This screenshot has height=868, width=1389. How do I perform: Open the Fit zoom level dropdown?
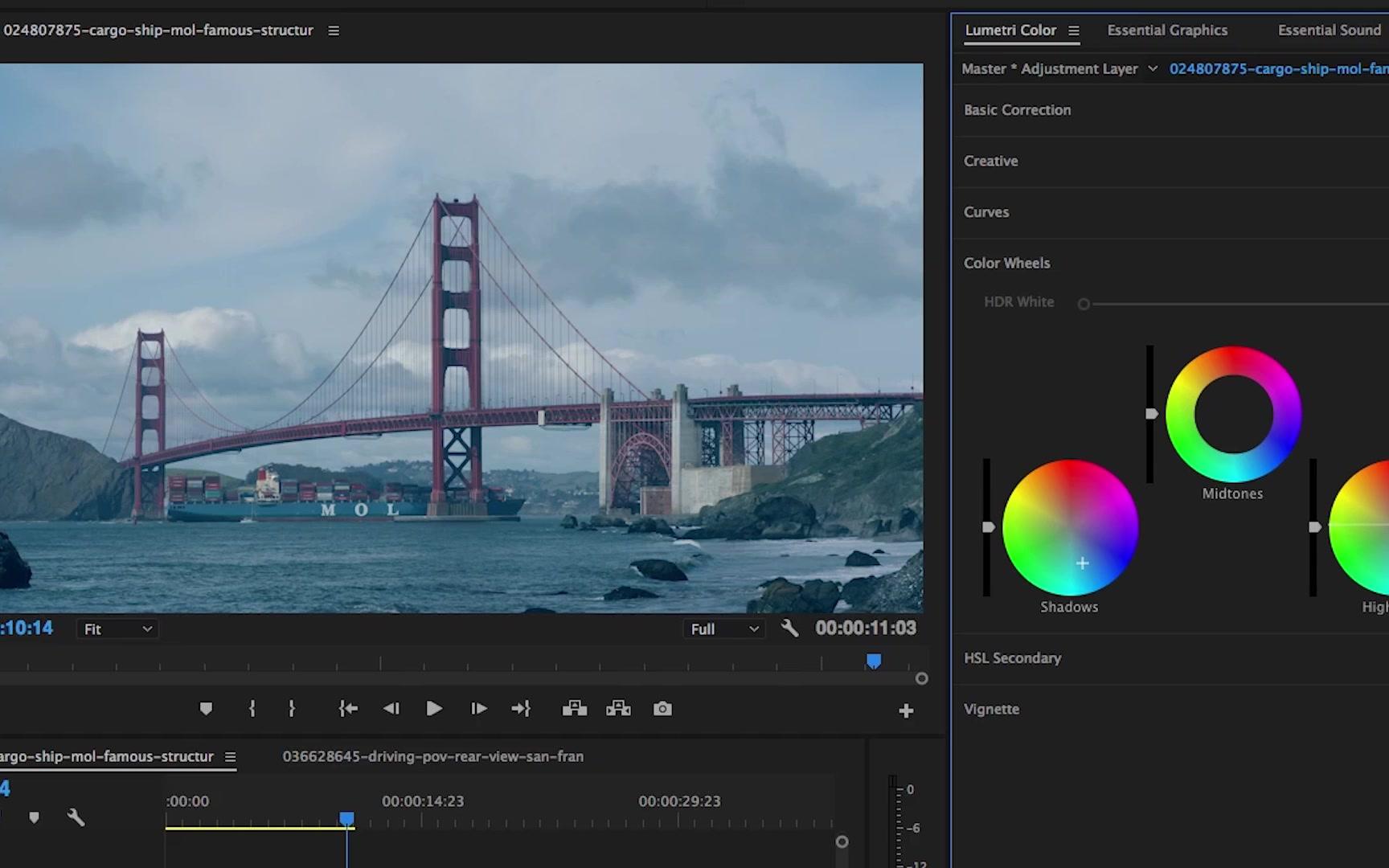point(116,628)
